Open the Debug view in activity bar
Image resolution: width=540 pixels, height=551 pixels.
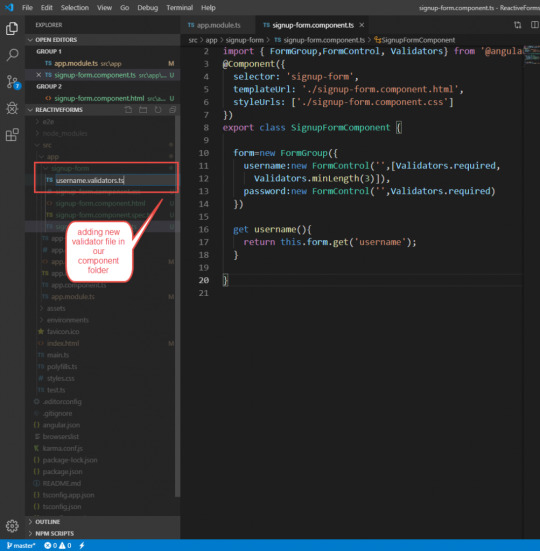pyautogui.click(x=12, y=108)
